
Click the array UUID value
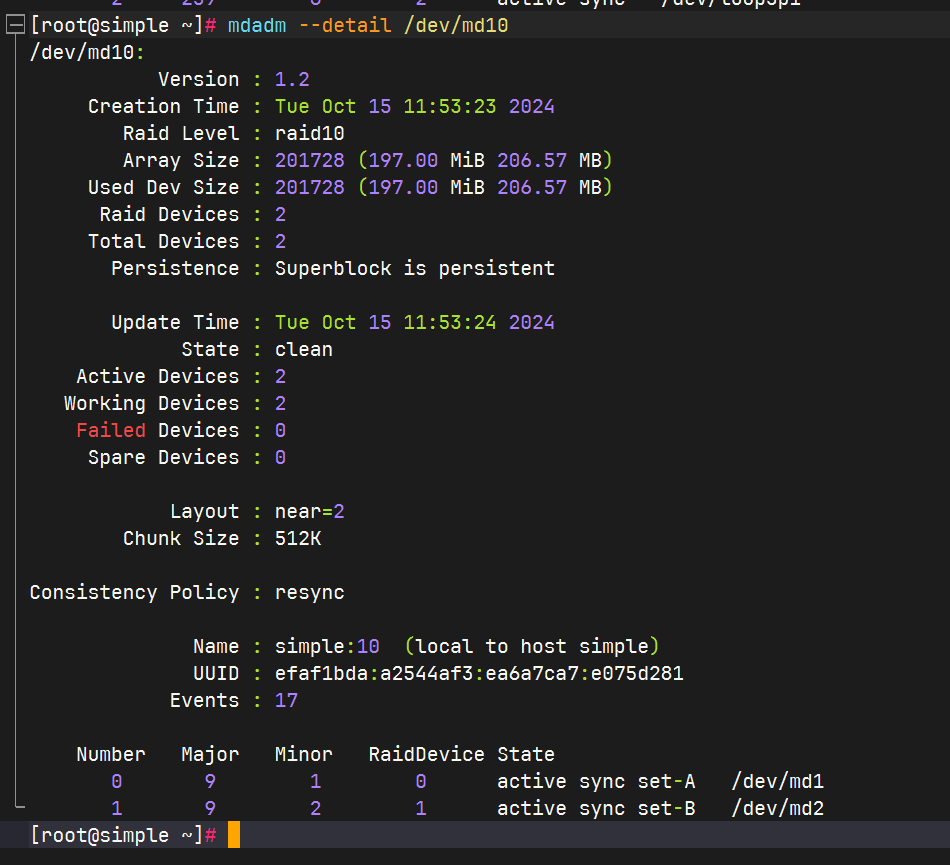[479, 673]
